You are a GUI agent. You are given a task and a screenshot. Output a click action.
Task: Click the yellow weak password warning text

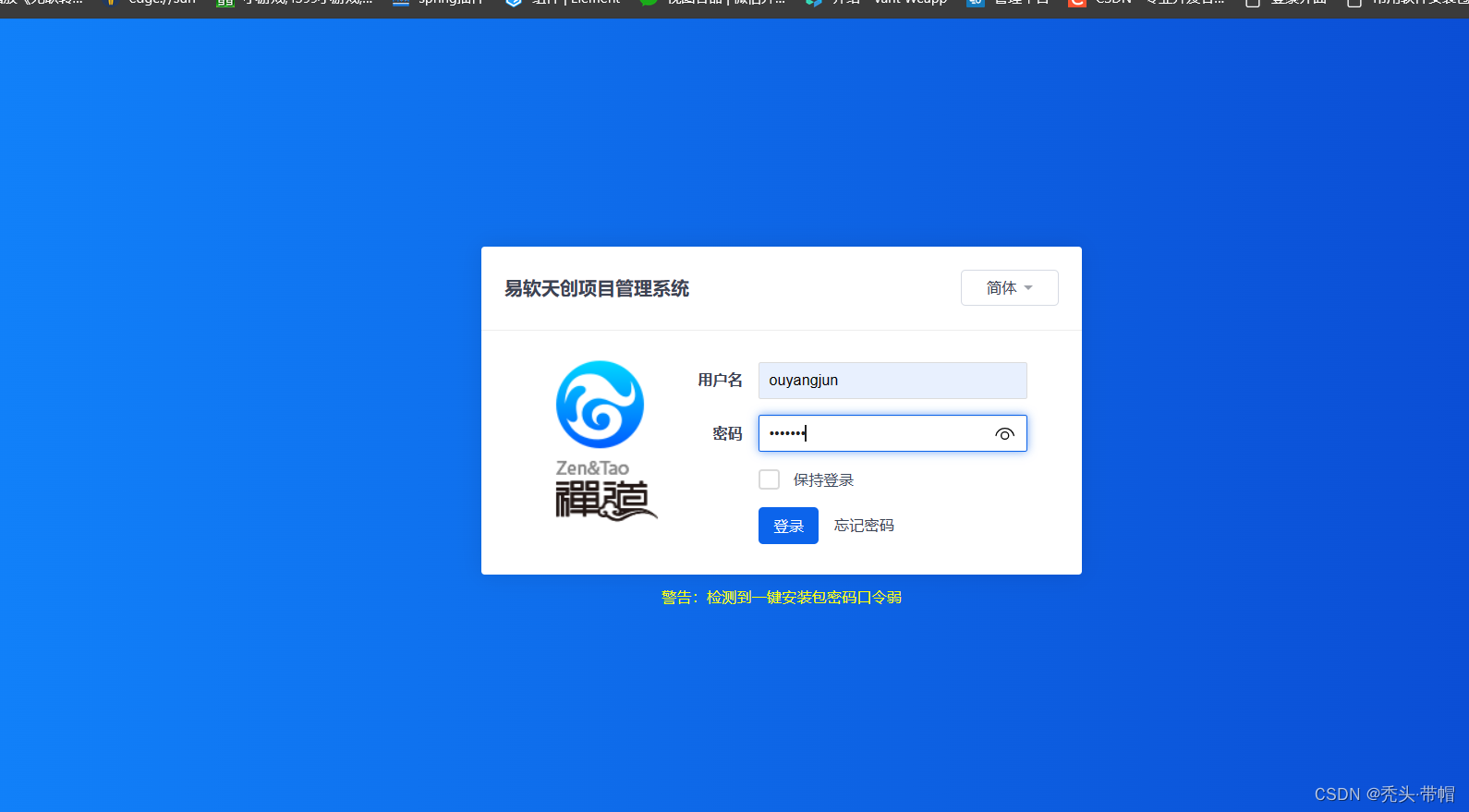(782, 598)
